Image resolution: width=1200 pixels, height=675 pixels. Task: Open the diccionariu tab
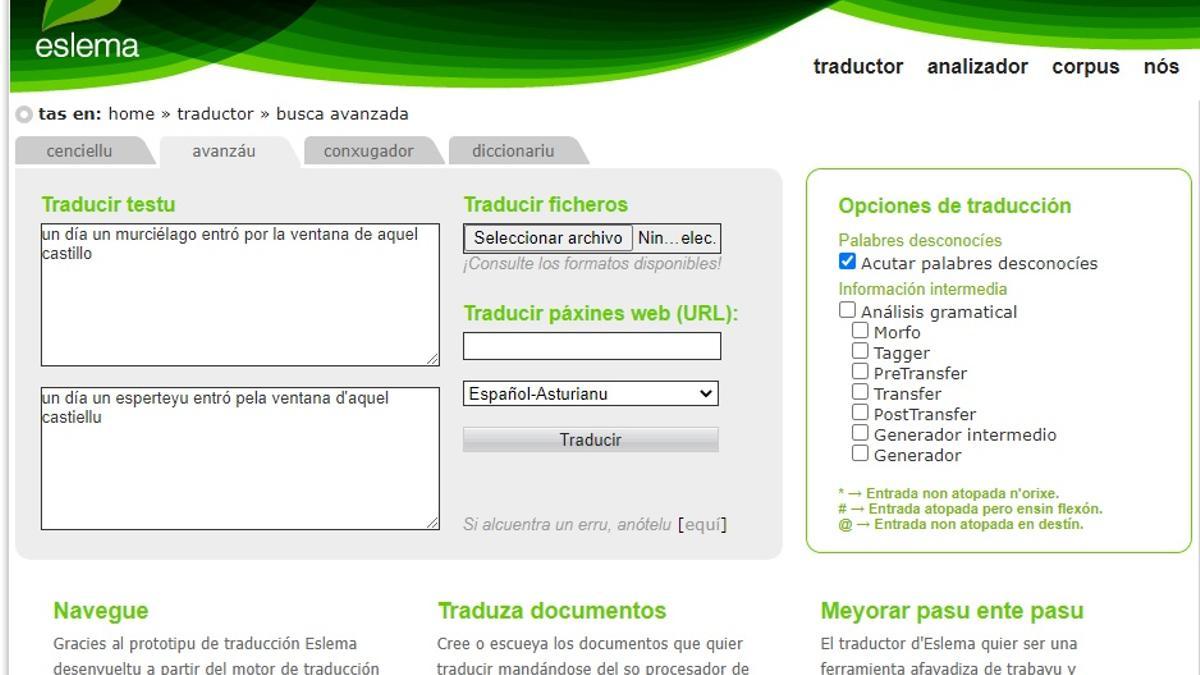pyautogui.click(x=510, y=150)
